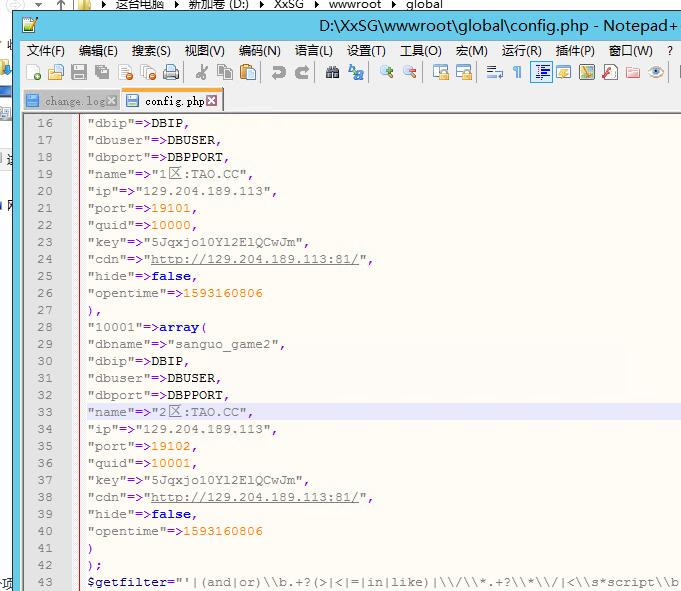Click the New file toolbar icon
Viewport: 681px width, 591px height.
(34, 72)
